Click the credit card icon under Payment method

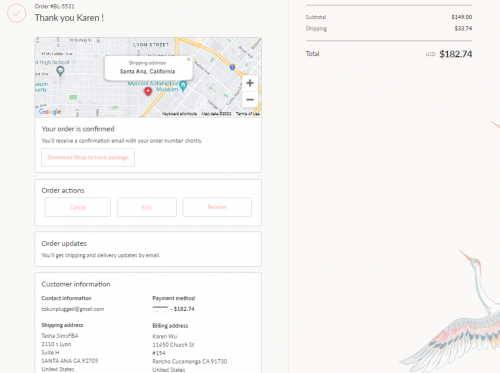pyautogui.click(x=160, y=309)
